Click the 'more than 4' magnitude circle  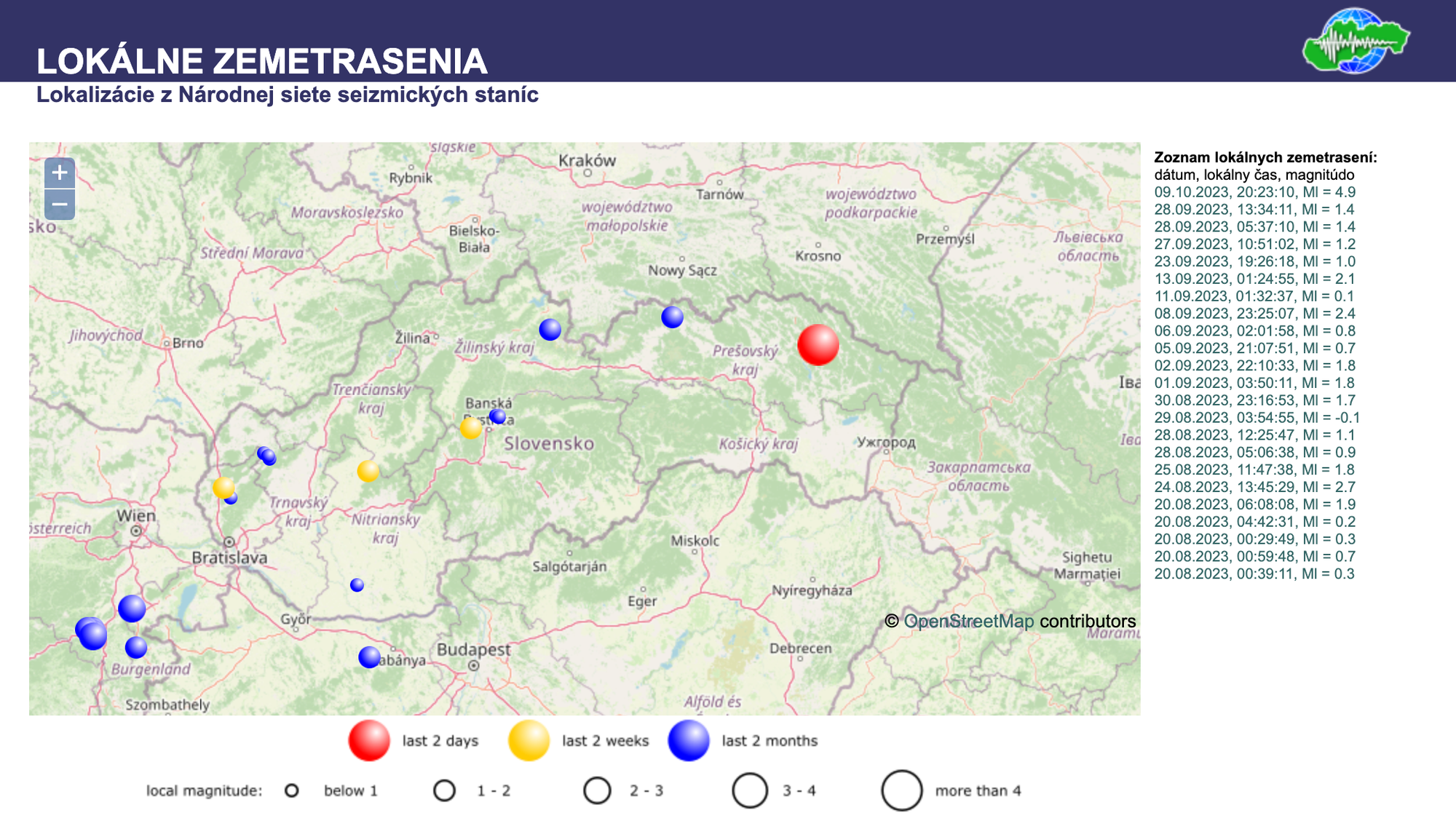[902, 790]
